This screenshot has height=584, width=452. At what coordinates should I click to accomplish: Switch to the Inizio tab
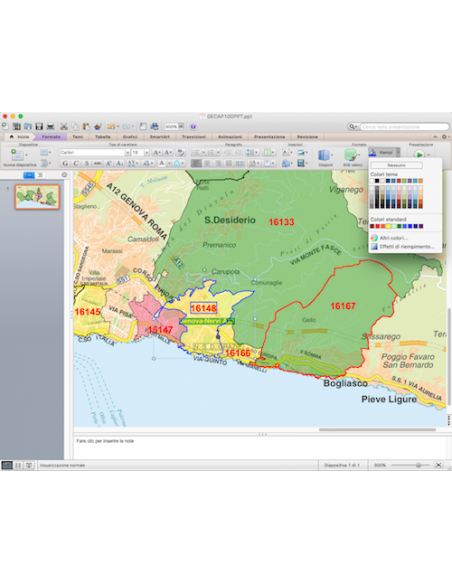click(20, 137)
